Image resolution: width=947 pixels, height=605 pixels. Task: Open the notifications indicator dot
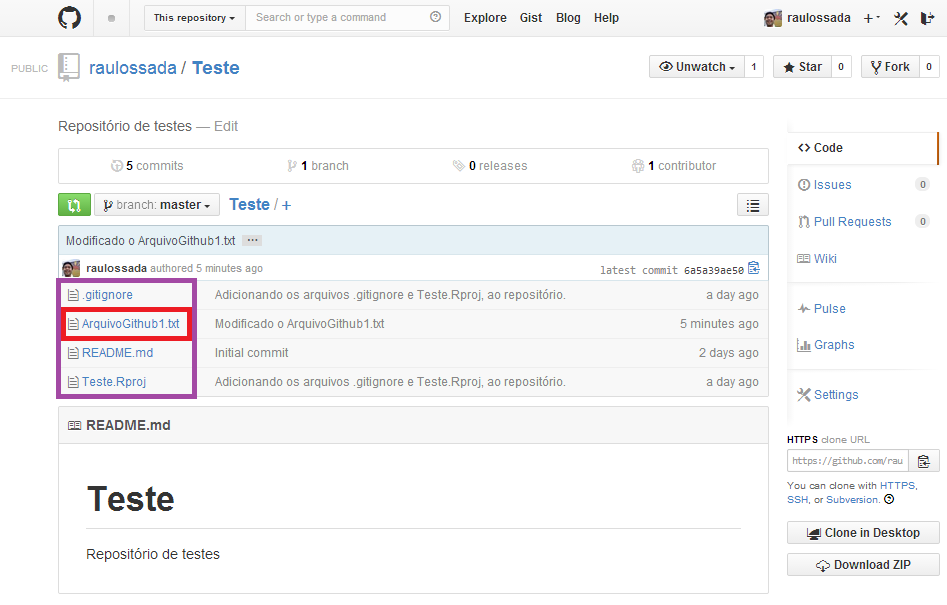point(111,18)
